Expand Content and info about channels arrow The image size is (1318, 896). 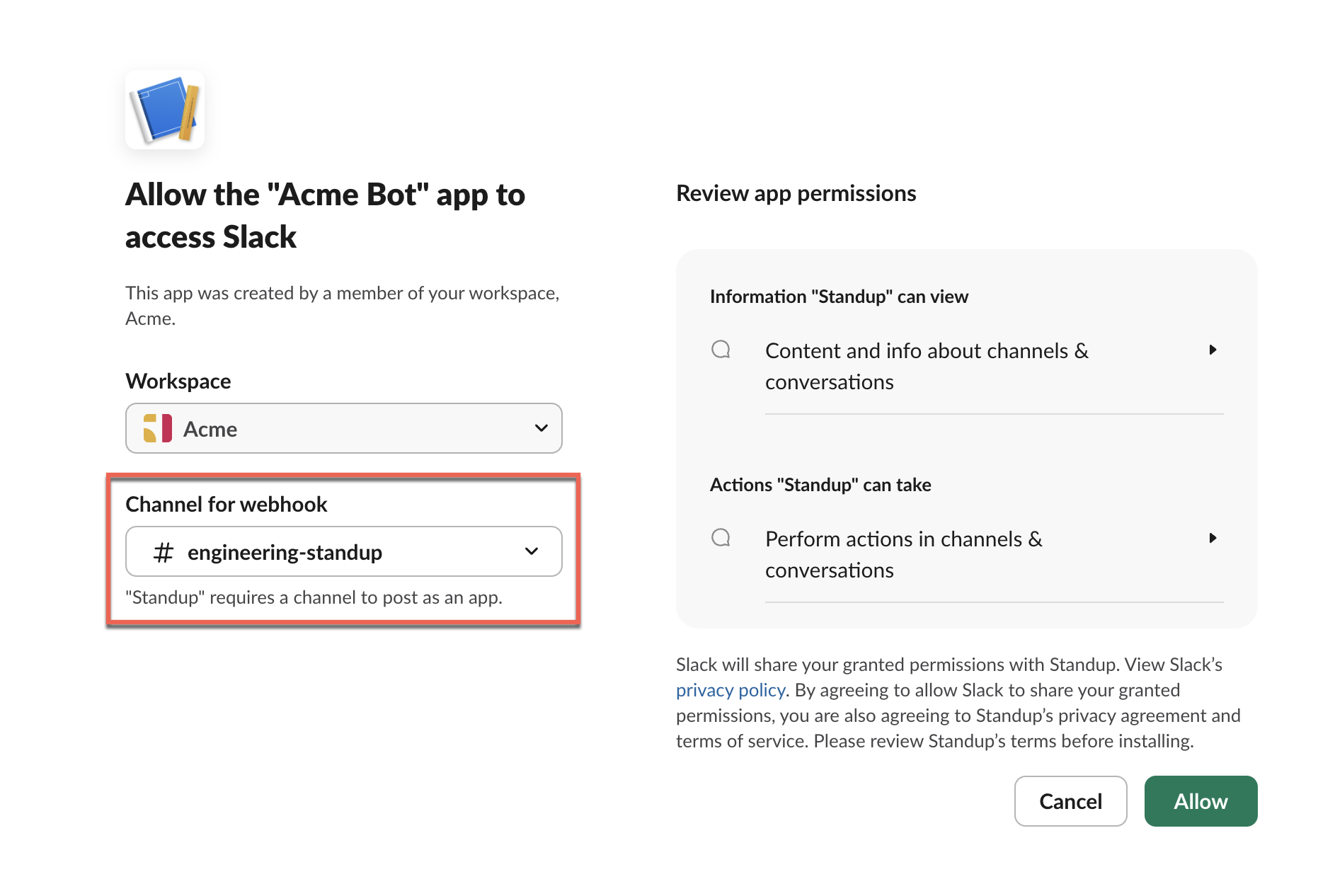point(1213,350)
